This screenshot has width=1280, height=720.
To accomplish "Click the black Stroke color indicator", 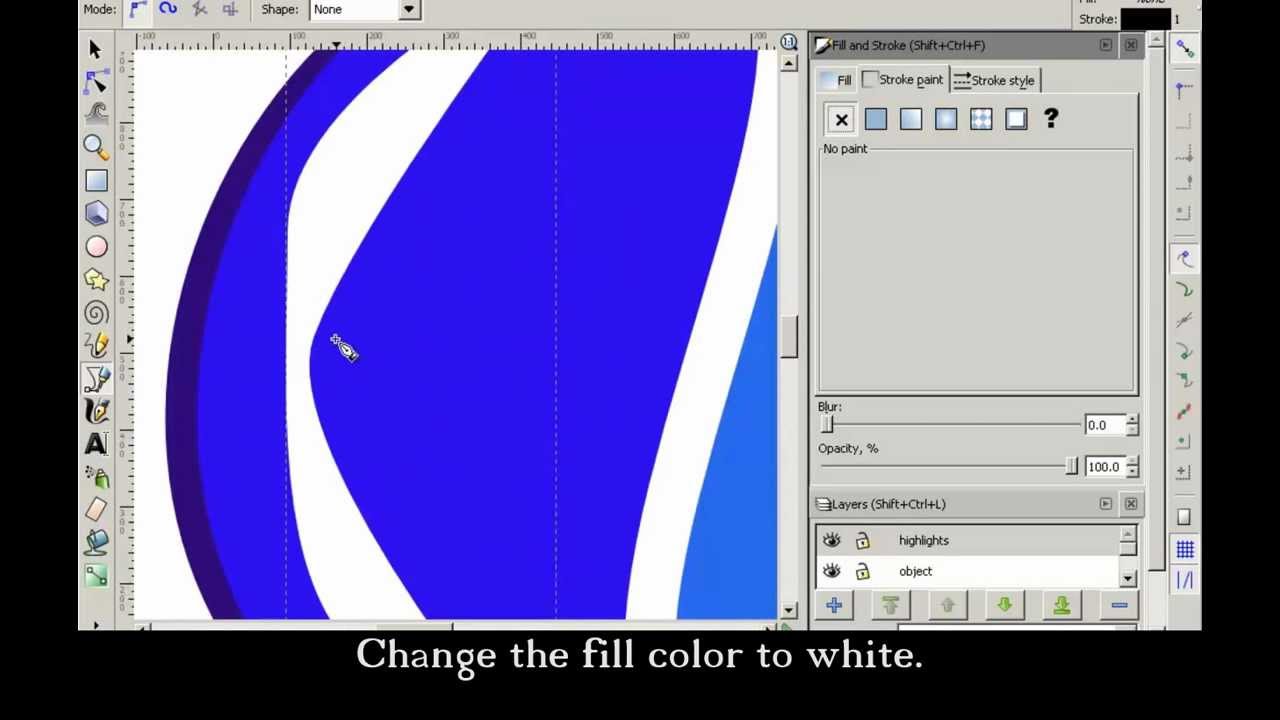I will pyautogui.click(x=1146, y=19).
